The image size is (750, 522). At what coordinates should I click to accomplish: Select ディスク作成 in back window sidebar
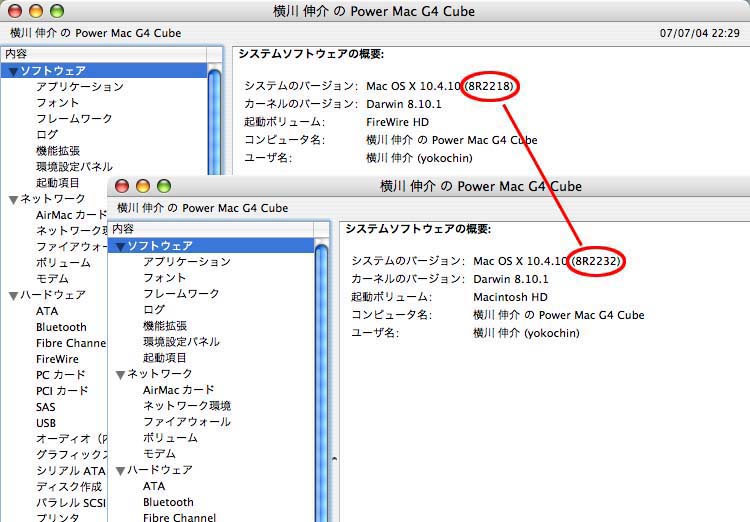(x=69, y=487)
